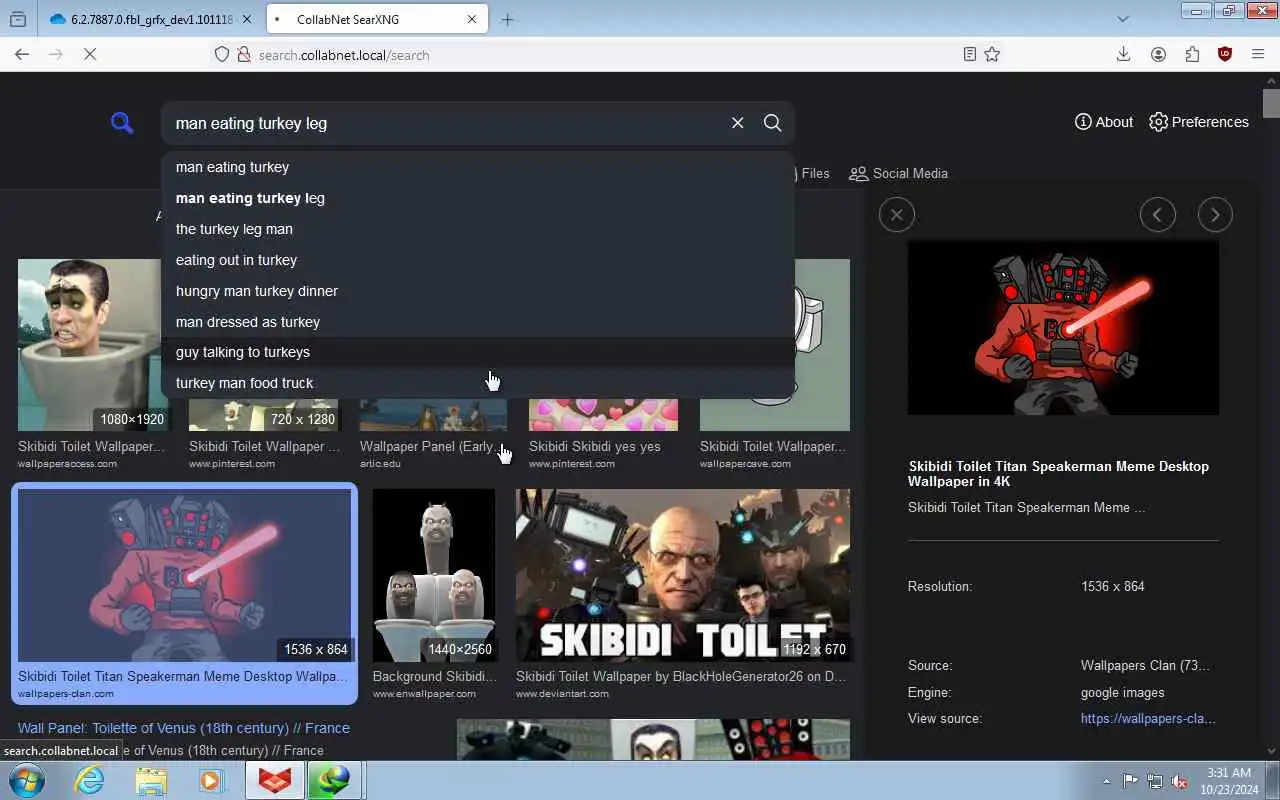Image resolution: width=1280 pixels, height=800 pixels.
Task: Open the 1080×1920 Skibidi Toilet thumbnail
Action: click(93, 345)
